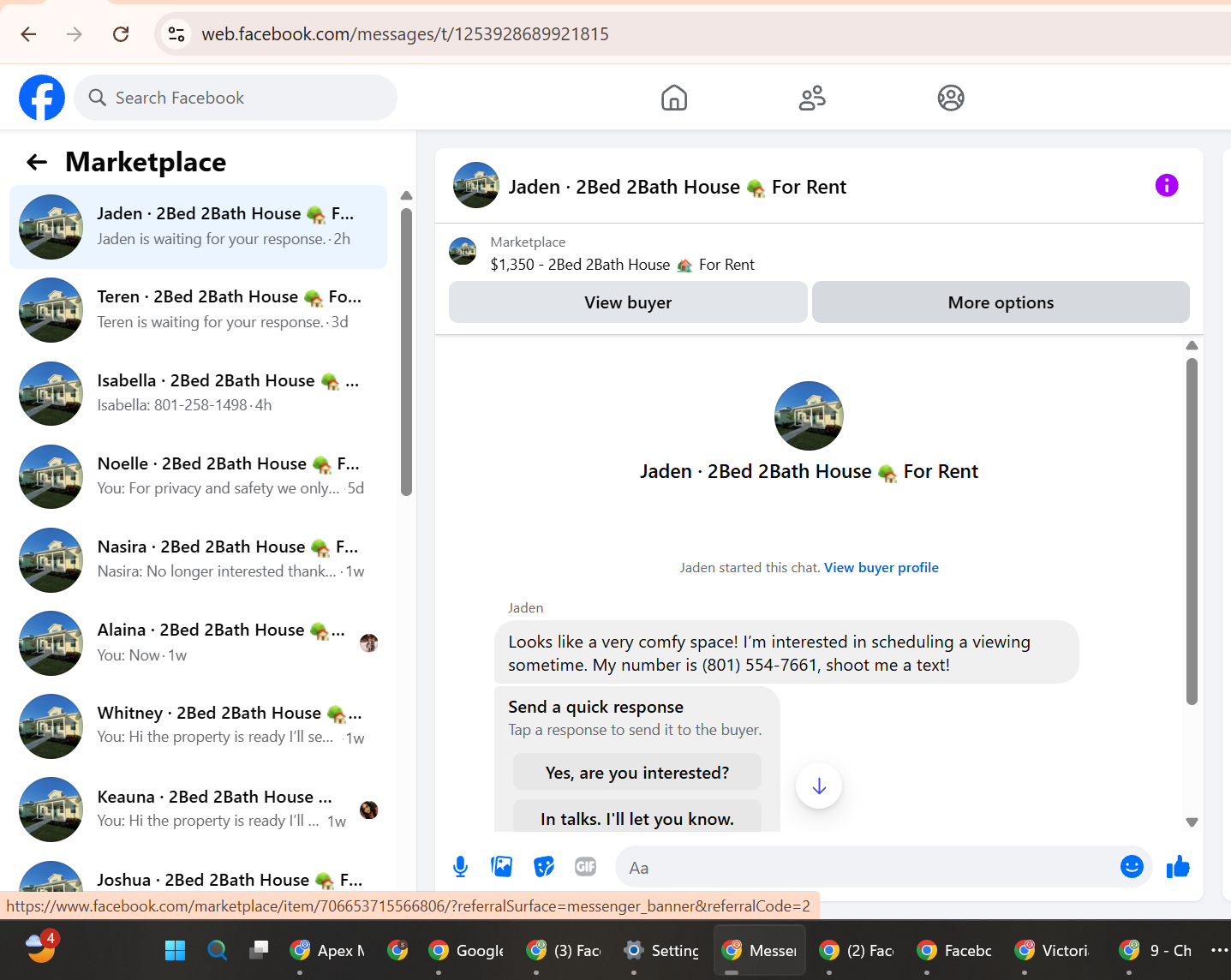Click conversation list scrollbar up arrow

(x=406, y=195)
